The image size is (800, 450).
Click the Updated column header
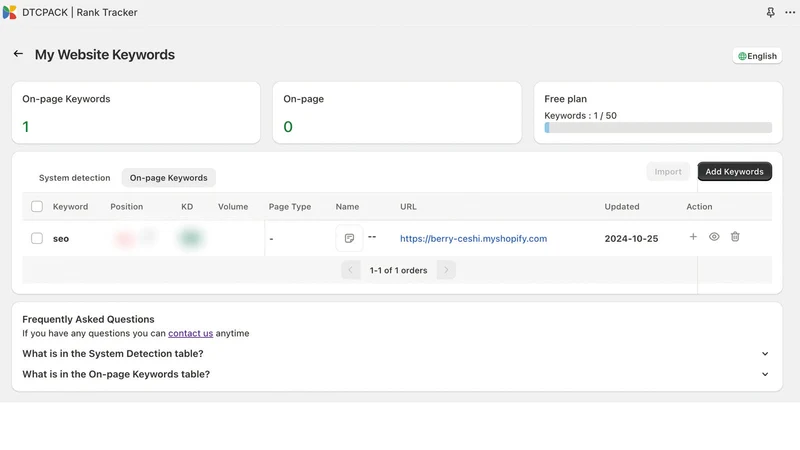[x=621, y=207]
